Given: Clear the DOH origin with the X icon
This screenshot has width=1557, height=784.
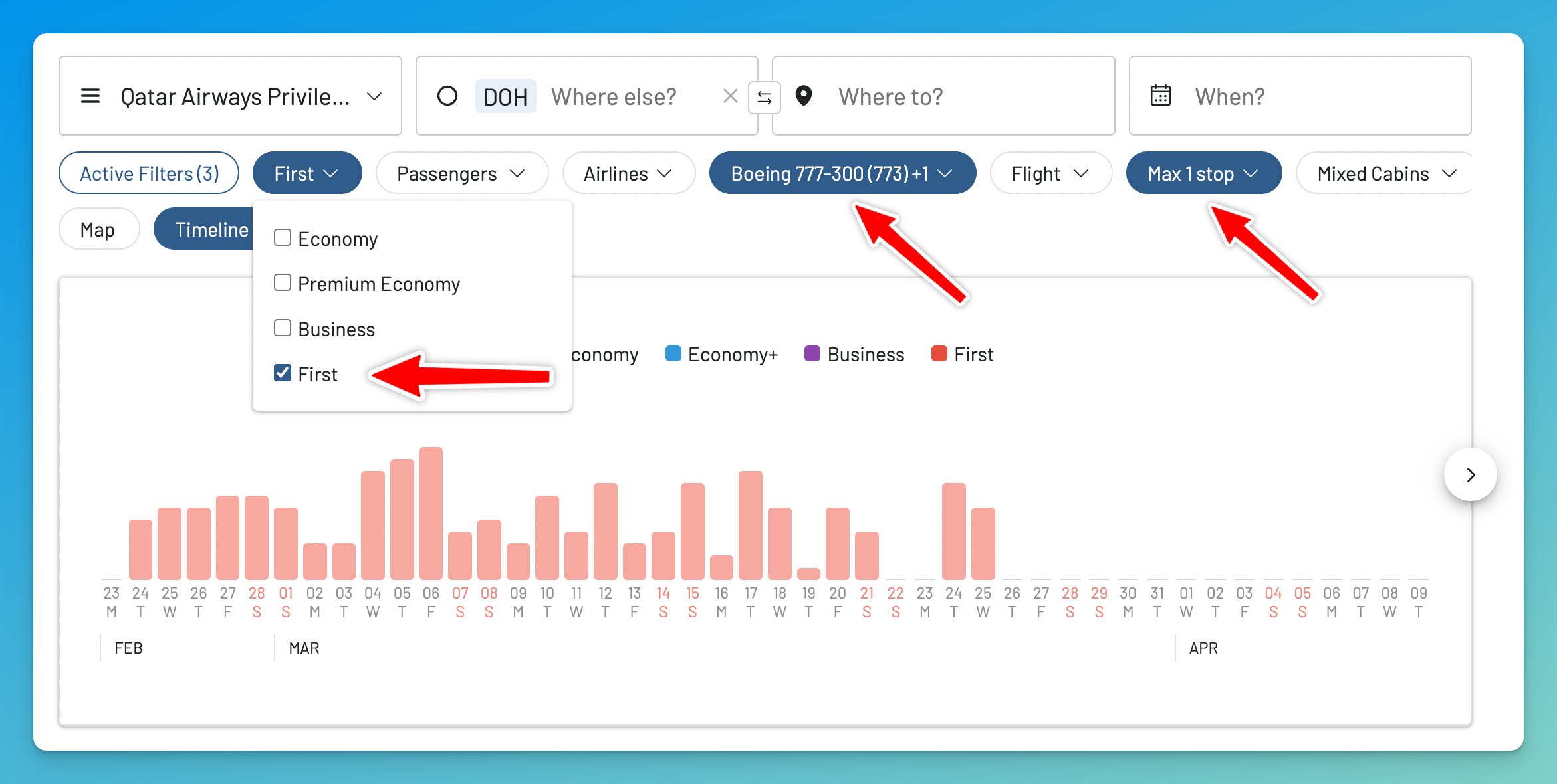Looking at the screenshot, I should pyautogui.click(x=729, y=96).
